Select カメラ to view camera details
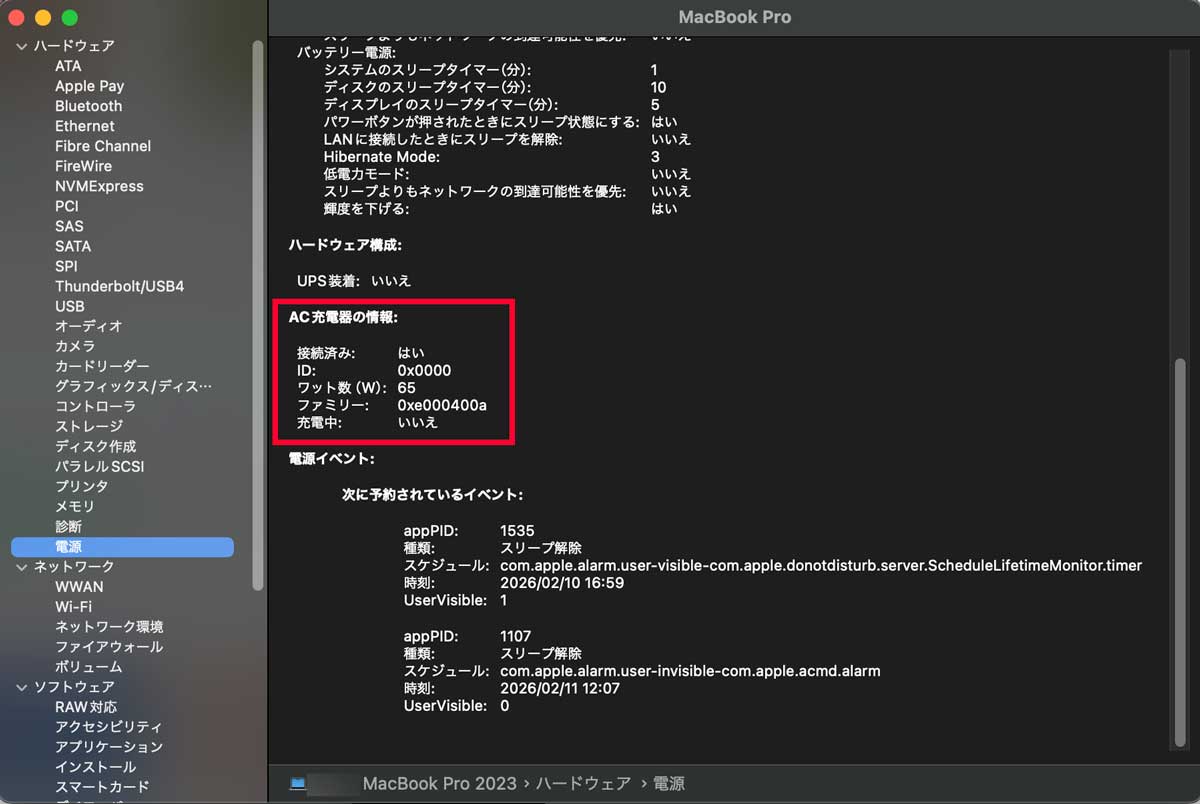 [x=75, y=346]
